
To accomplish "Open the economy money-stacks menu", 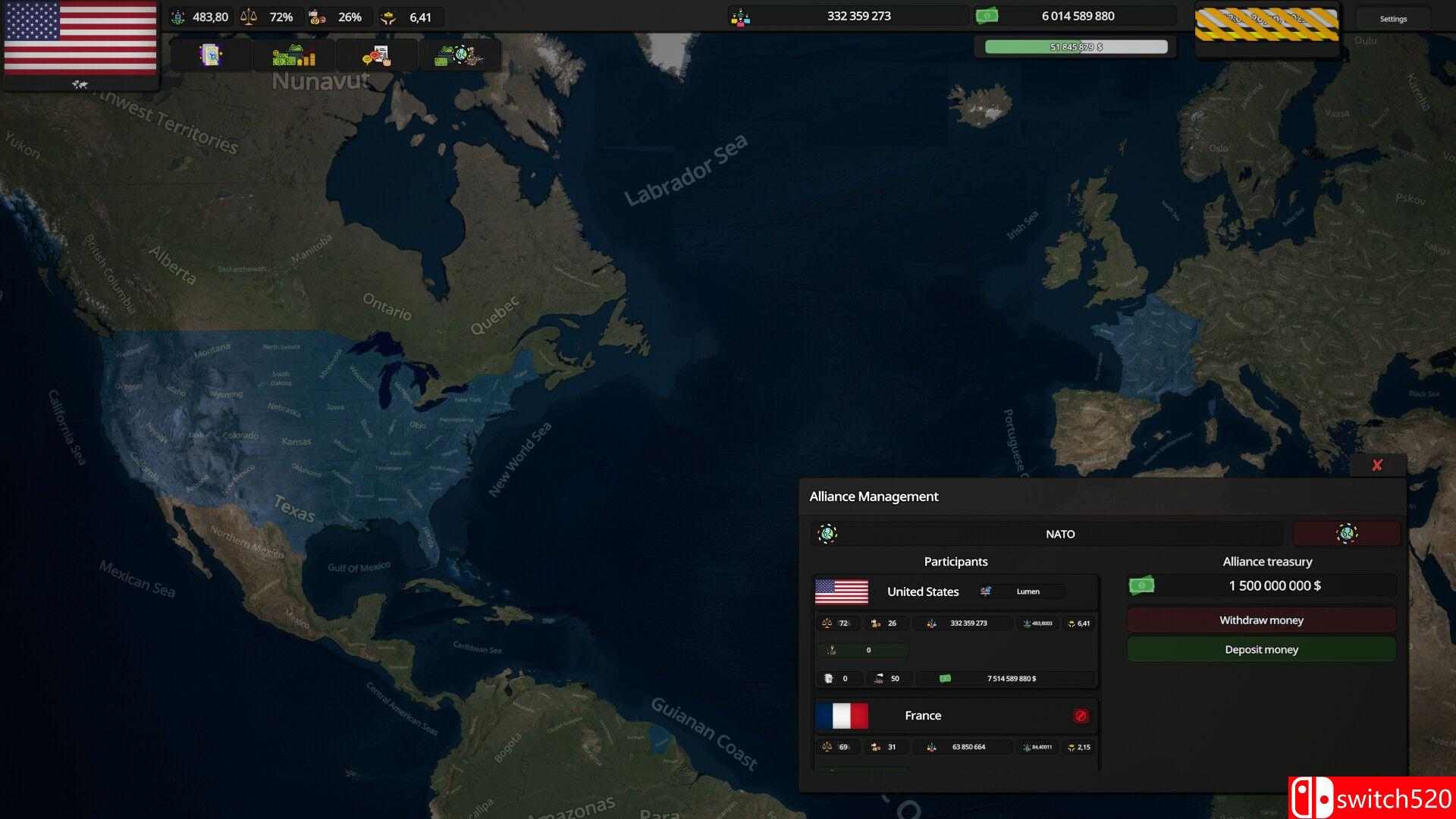I will coord(293,55).
